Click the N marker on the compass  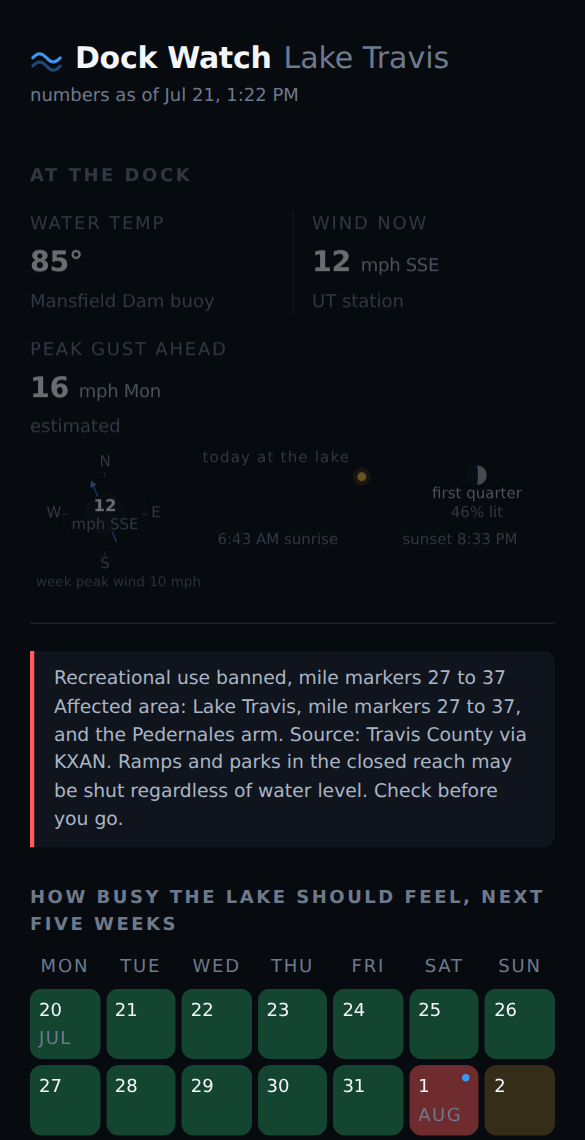coord(105,461)
